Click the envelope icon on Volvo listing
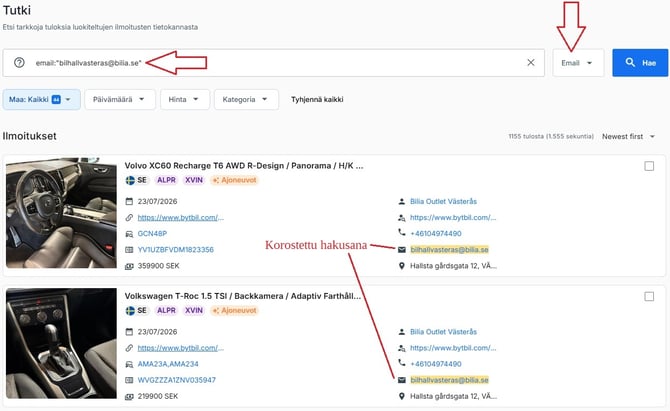670x411 pixels. pyautogui.click(x=402, y=250)
